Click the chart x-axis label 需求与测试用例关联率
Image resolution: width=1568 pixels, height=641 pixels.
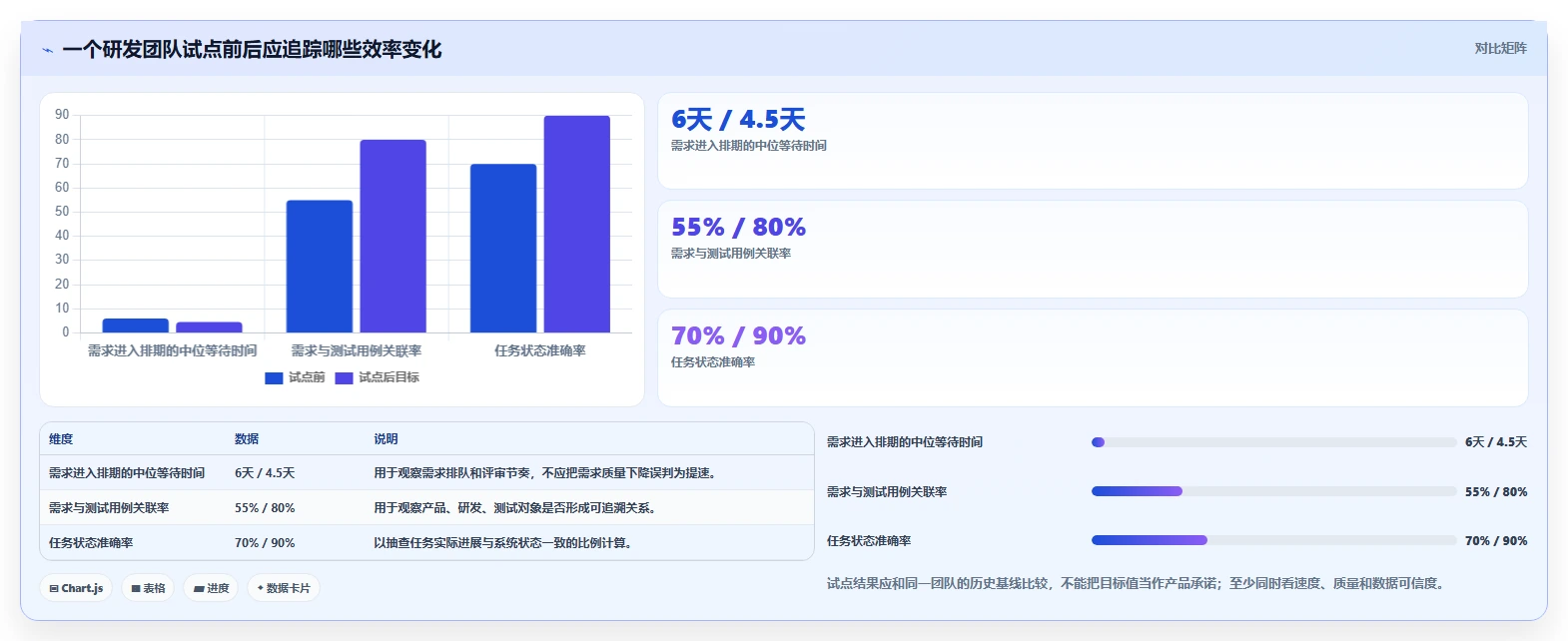point(357,350)
